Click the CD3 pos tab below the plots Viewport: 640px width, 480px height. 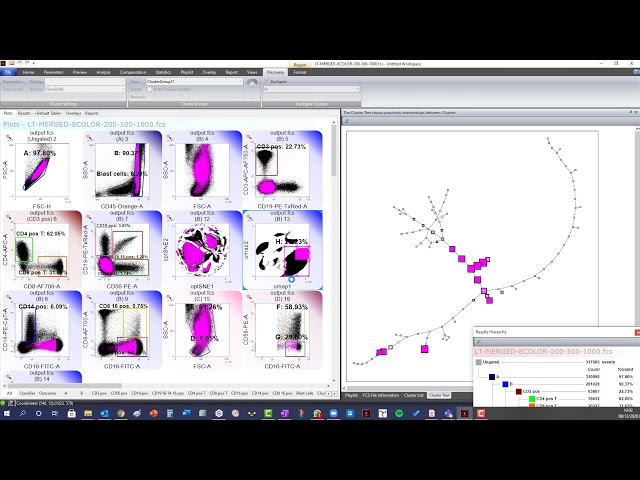point(99,393)
